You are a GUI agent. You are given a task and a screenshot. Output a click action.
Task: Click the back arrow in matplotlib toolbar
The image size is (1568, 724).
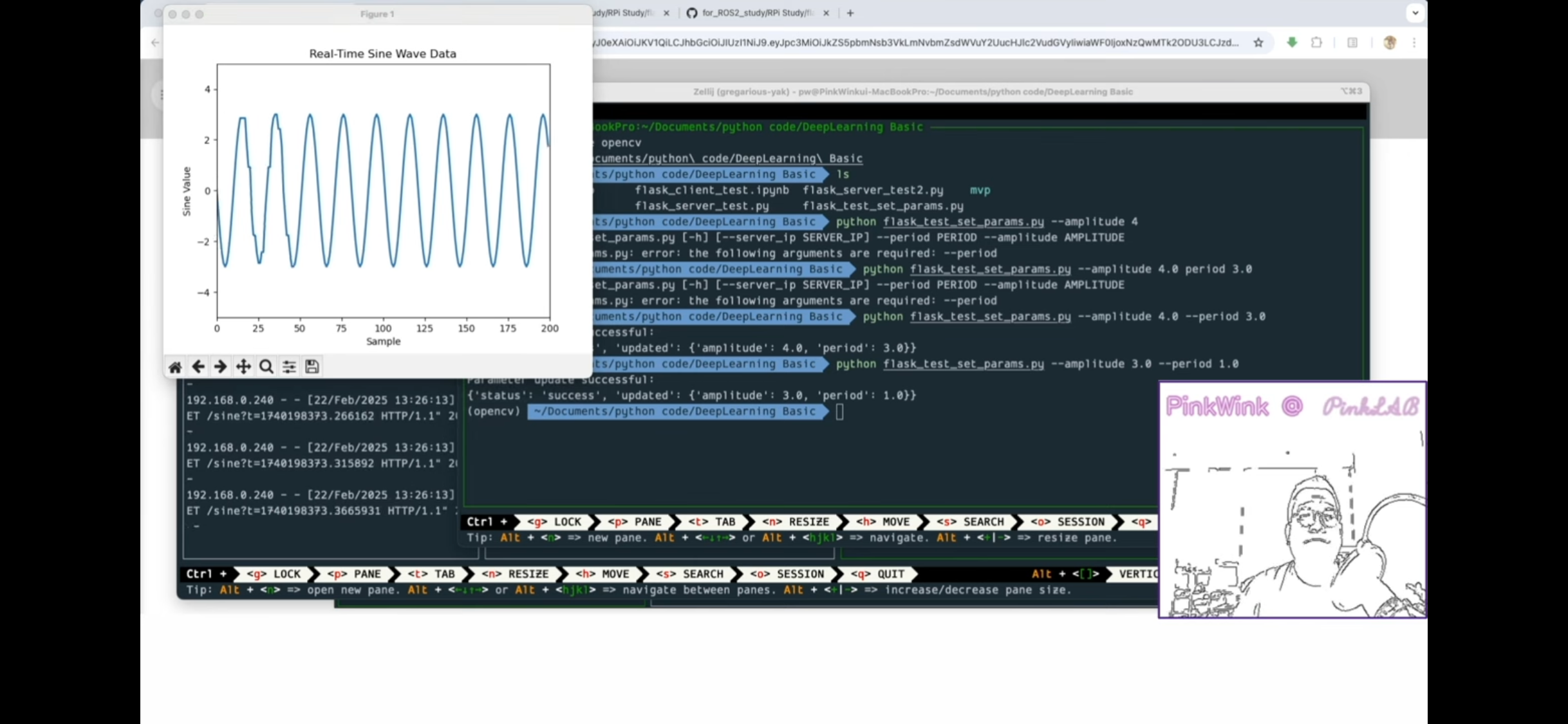198,367
